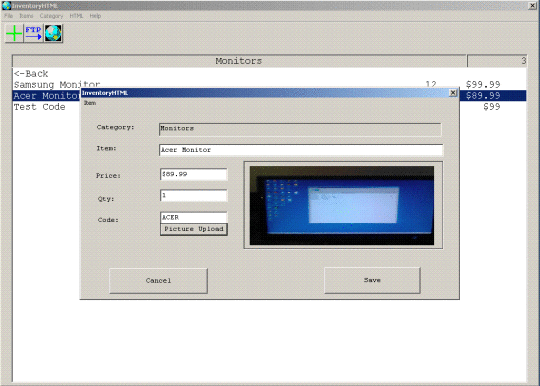The width and height of the screenshot is (540, 386).
Task: Click the Picture Upload button
Action: click(x=194, y=229)
